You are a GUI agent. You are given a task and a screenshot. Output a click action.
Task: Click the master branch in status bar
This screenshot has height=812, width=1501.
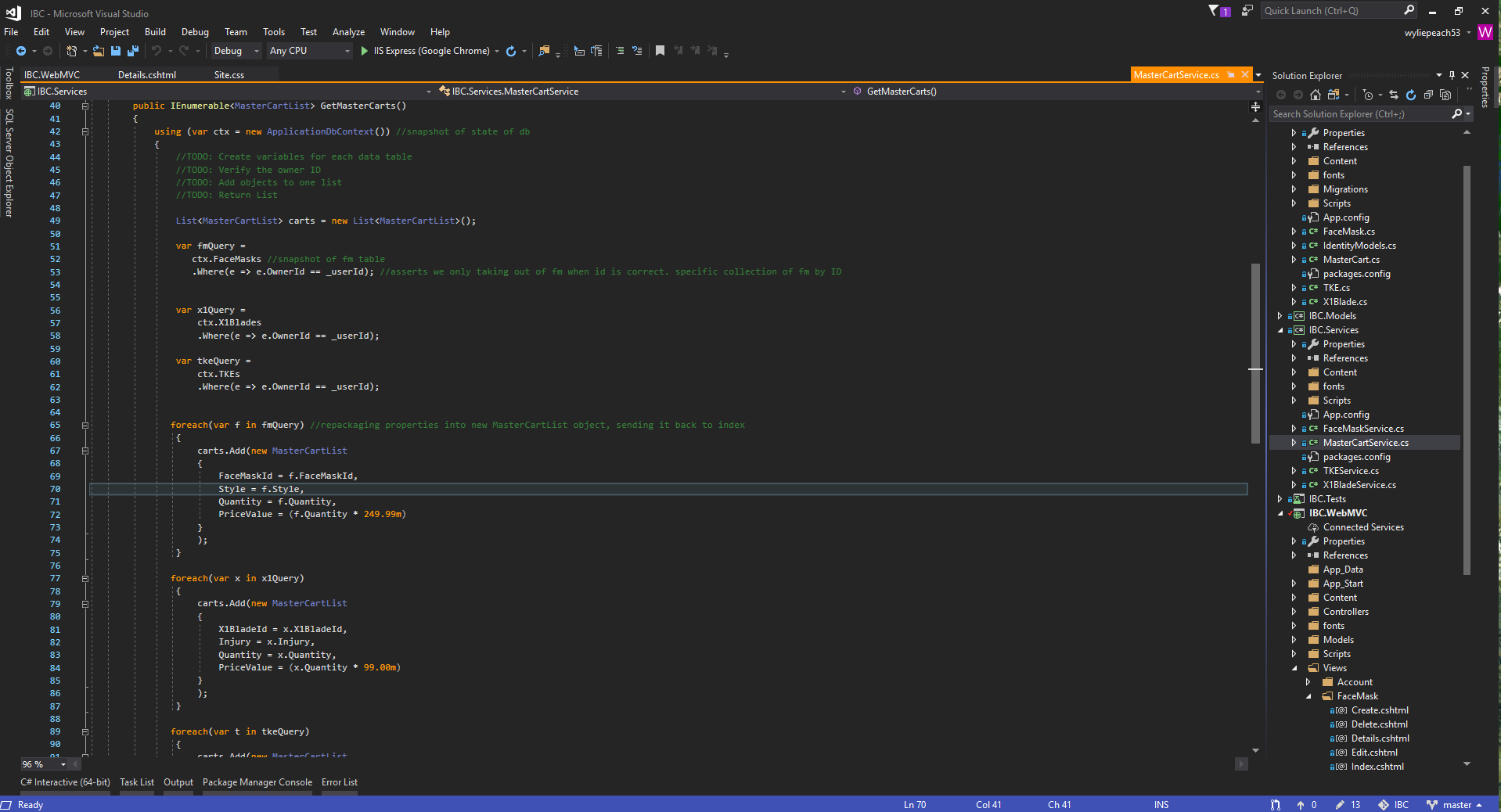(1456, 805)
